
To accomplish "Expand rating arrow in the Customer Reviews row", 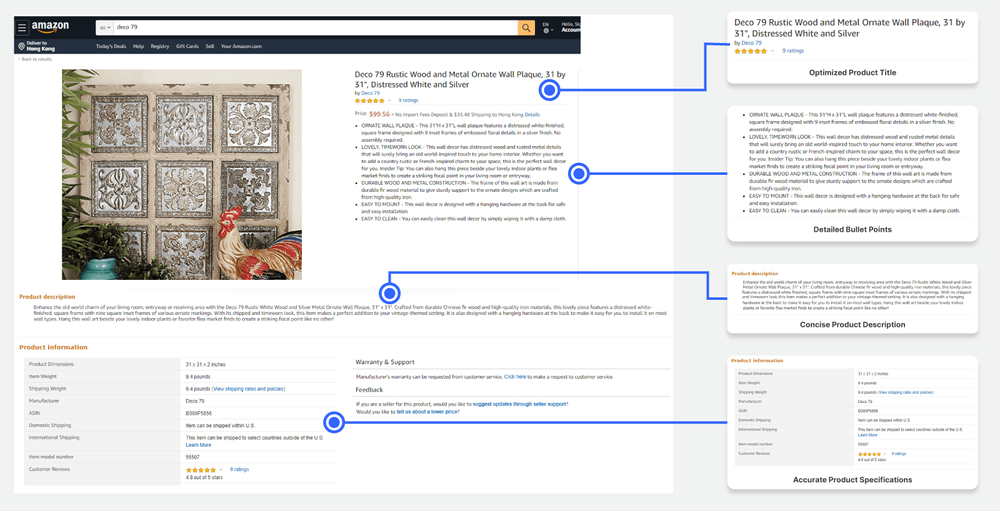I will pos(221,470).
